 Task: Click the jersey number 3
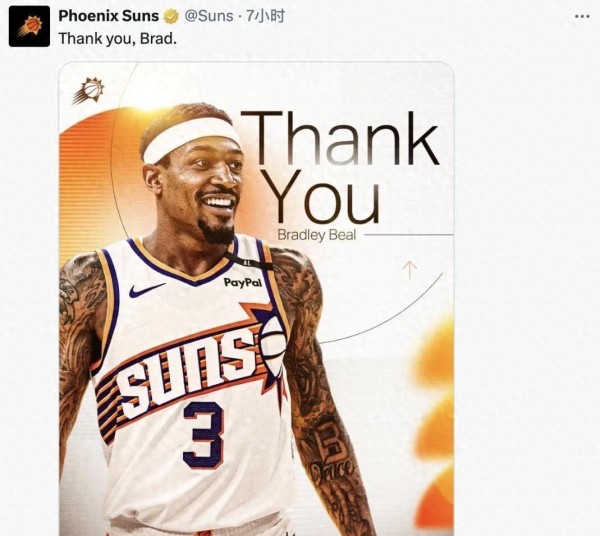(204, 435)
